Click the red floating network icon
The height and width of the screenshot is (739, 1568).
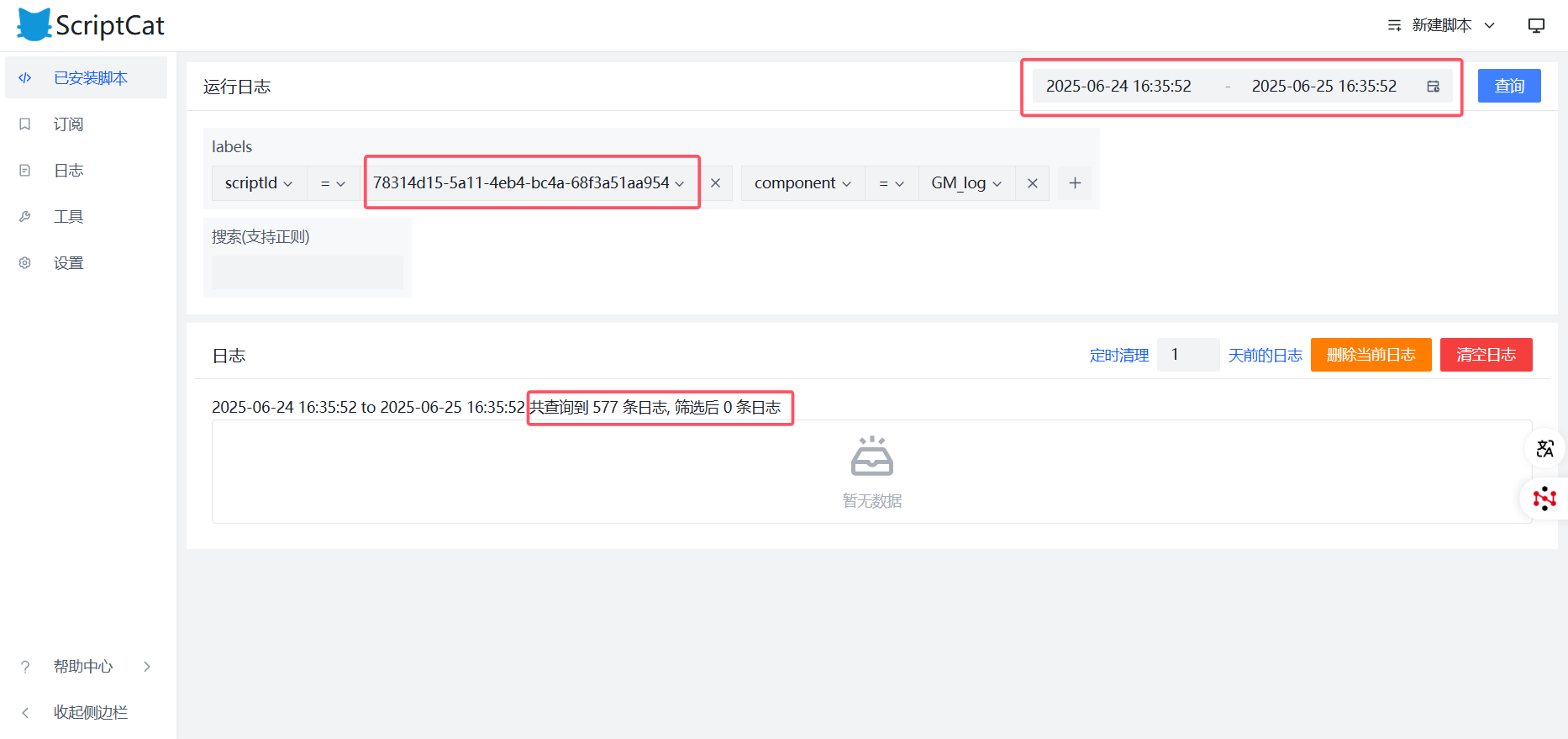click(1544, 499)
